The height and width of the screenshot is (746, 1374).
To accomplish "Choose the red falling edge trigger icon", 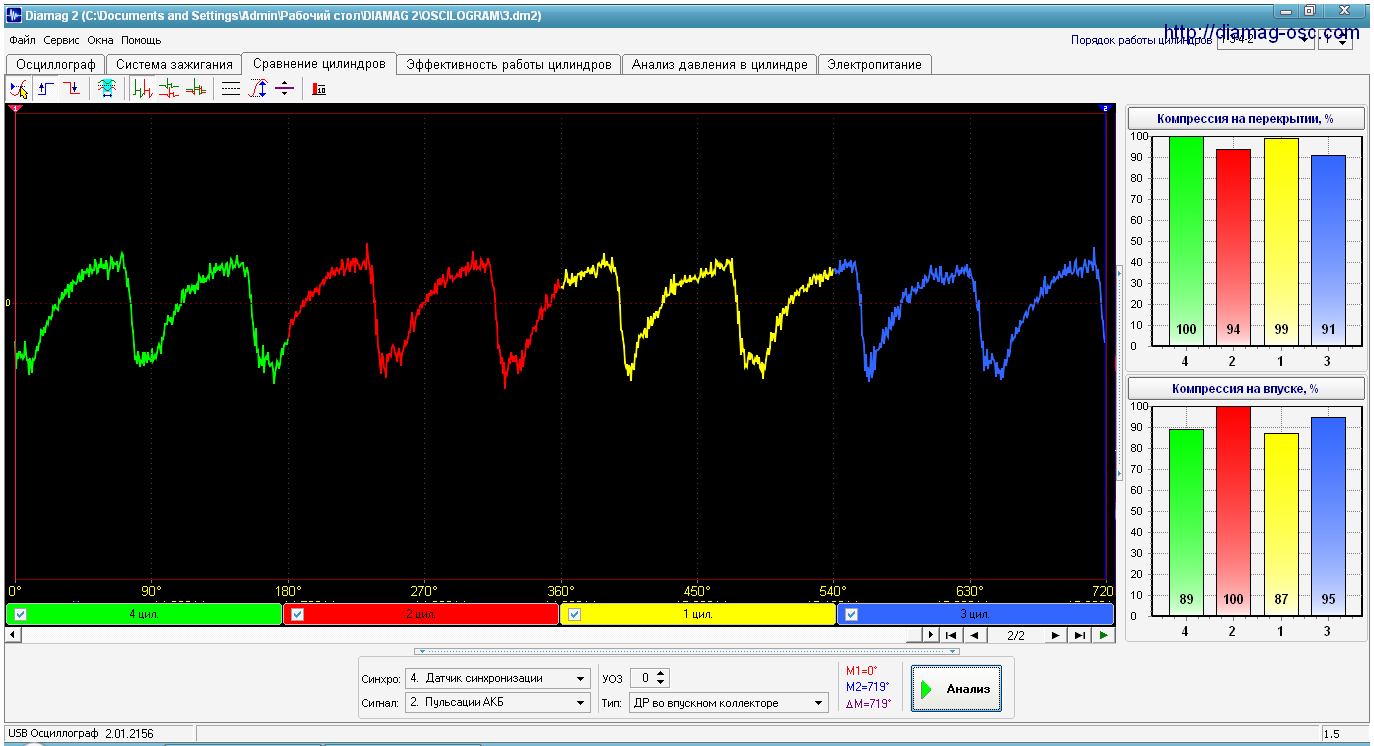I will pos(71,89).
